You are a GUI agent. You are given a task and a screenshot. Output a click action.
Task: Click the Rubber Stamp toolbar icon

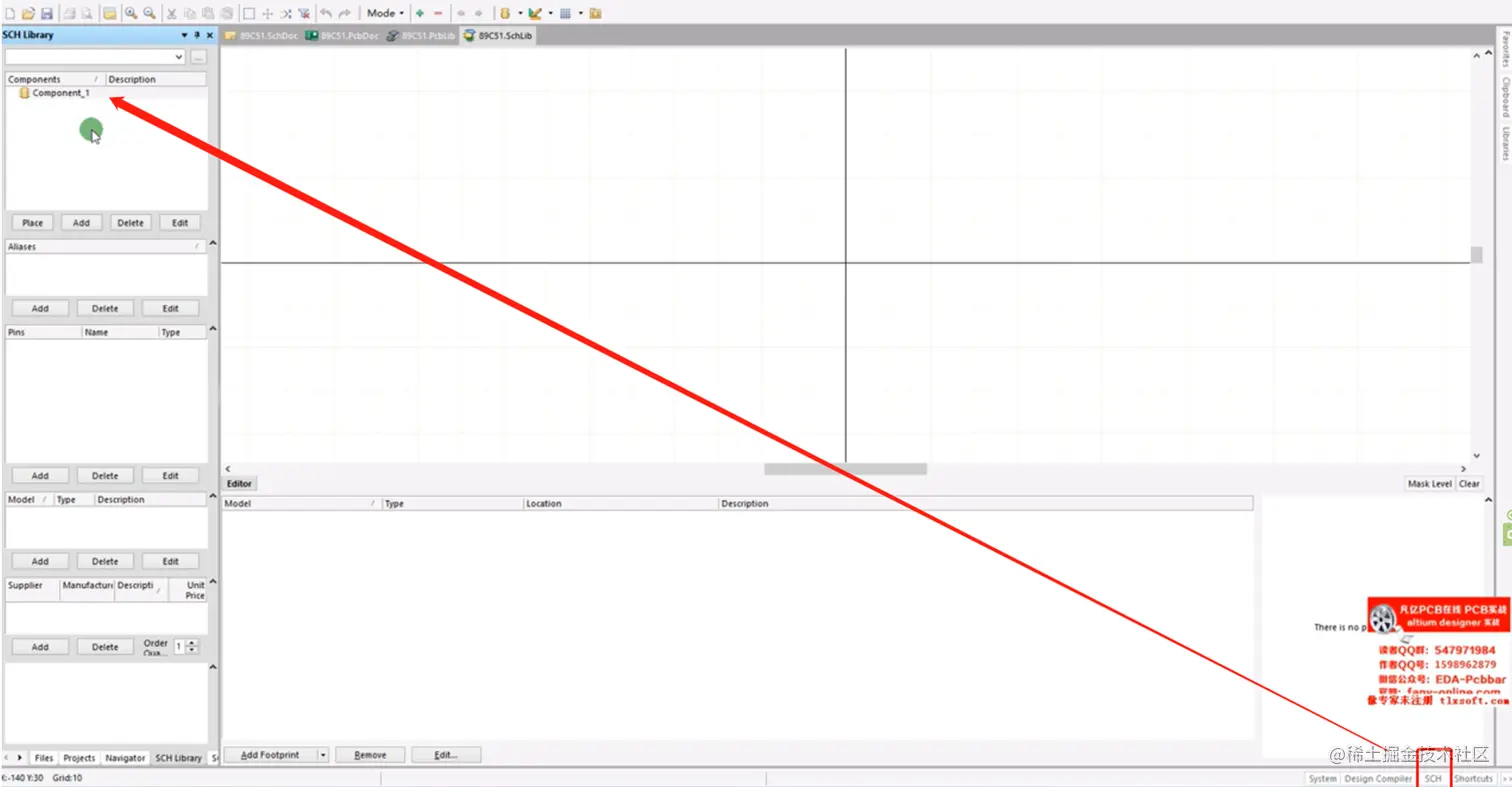226,13
